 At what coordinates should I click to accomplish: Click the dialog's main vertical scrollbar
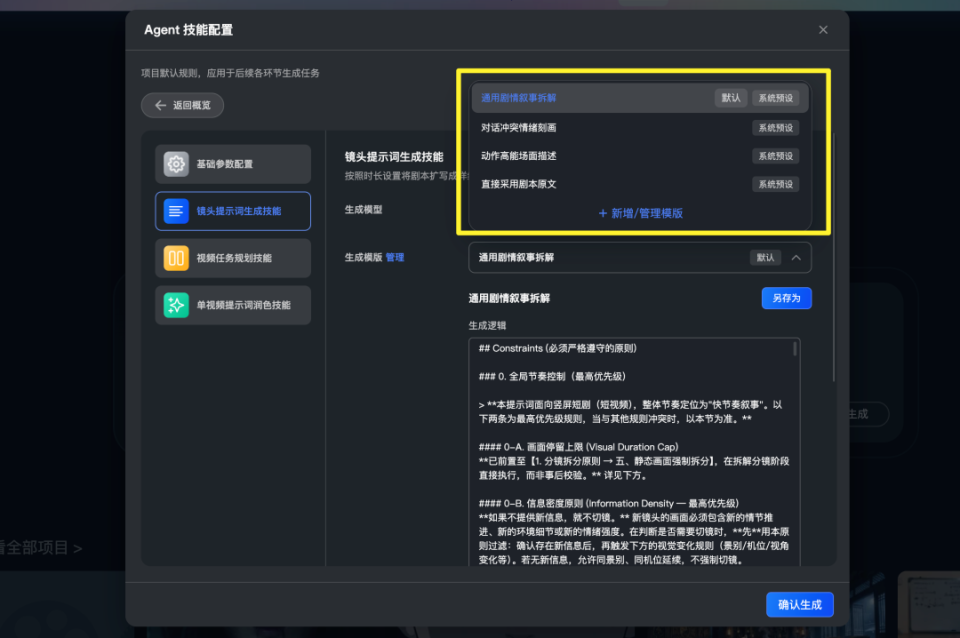pos(833,257)
